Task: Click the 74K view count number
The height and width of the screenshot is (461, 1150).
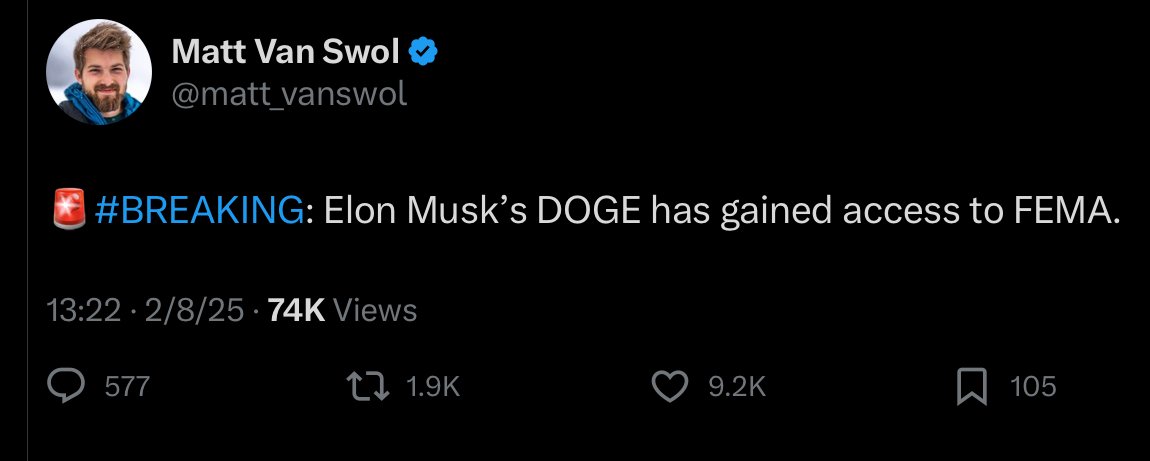Action: coord(297,311)
